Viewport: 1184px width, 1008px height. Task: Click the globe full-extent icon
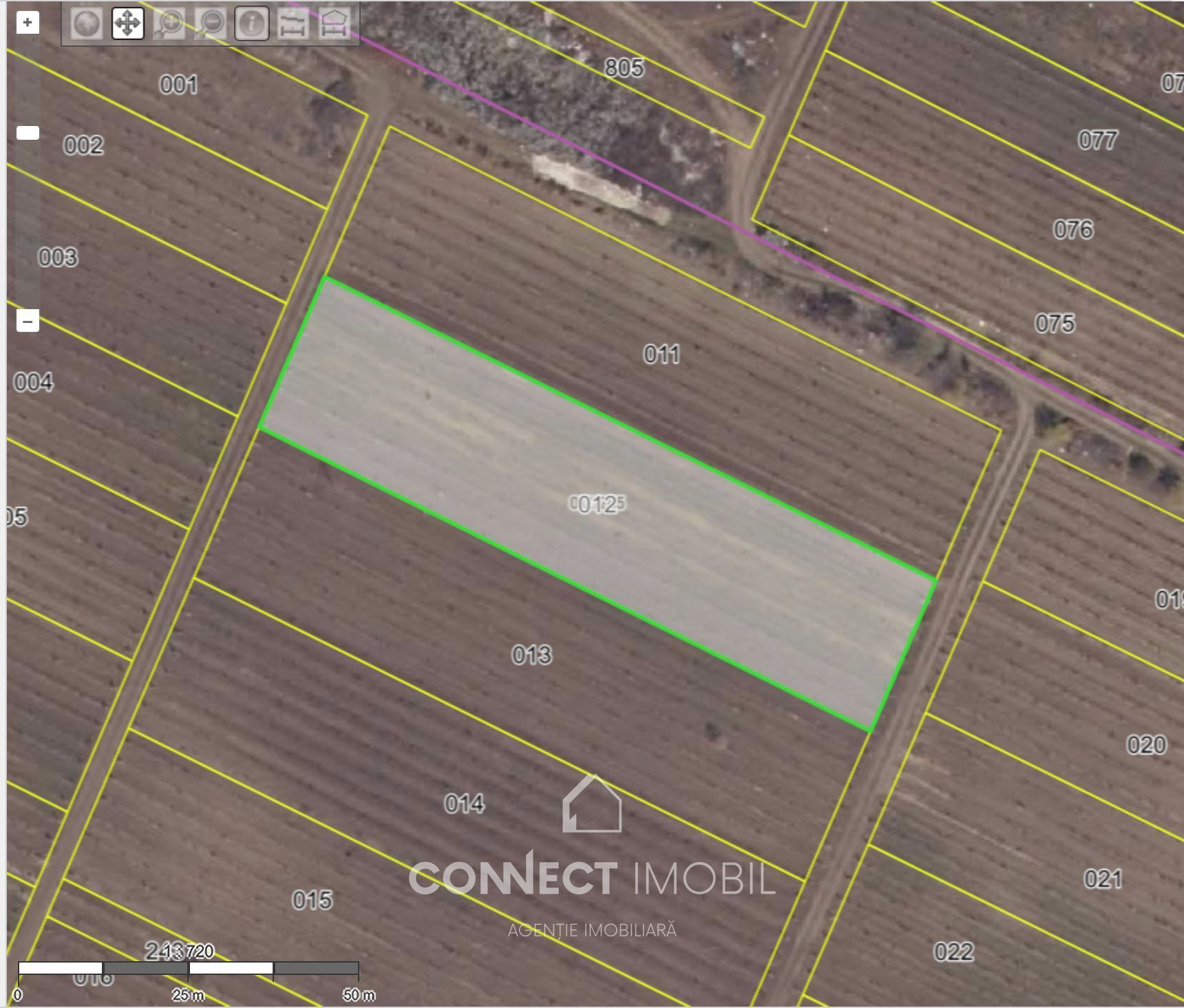[x=86, y=24]
